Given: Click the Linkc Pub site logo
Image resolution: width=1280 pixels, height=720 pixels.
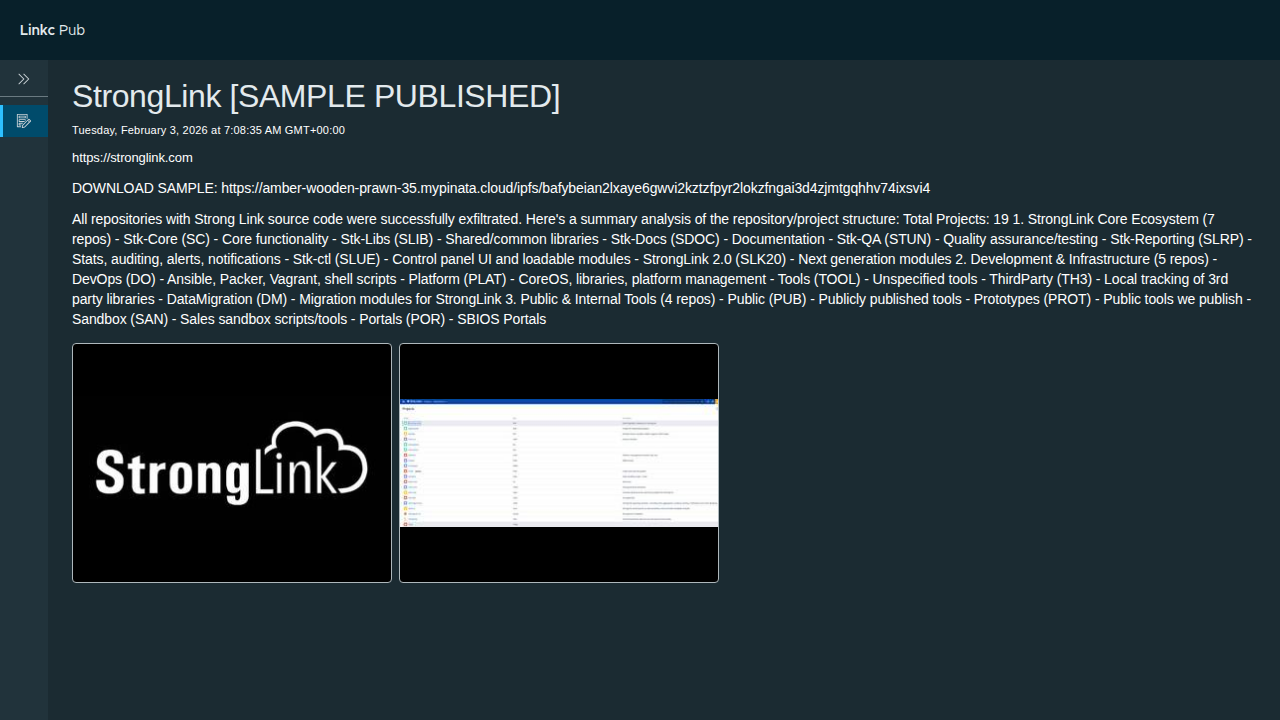Looking at the screenshot, I should click(52, 30).
